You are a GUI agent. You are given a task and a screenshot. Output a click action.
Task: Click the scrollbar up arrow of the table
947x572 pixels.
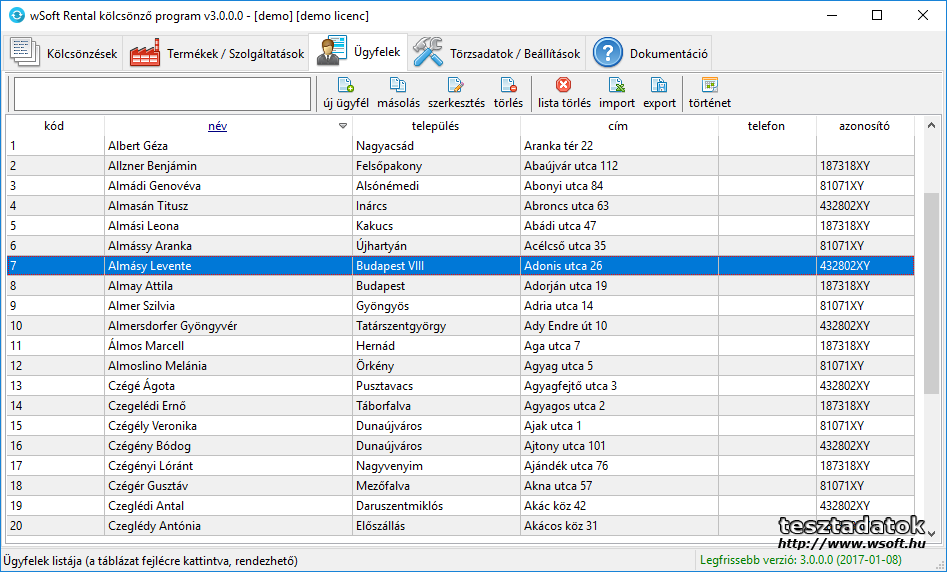tap(931, 125)
